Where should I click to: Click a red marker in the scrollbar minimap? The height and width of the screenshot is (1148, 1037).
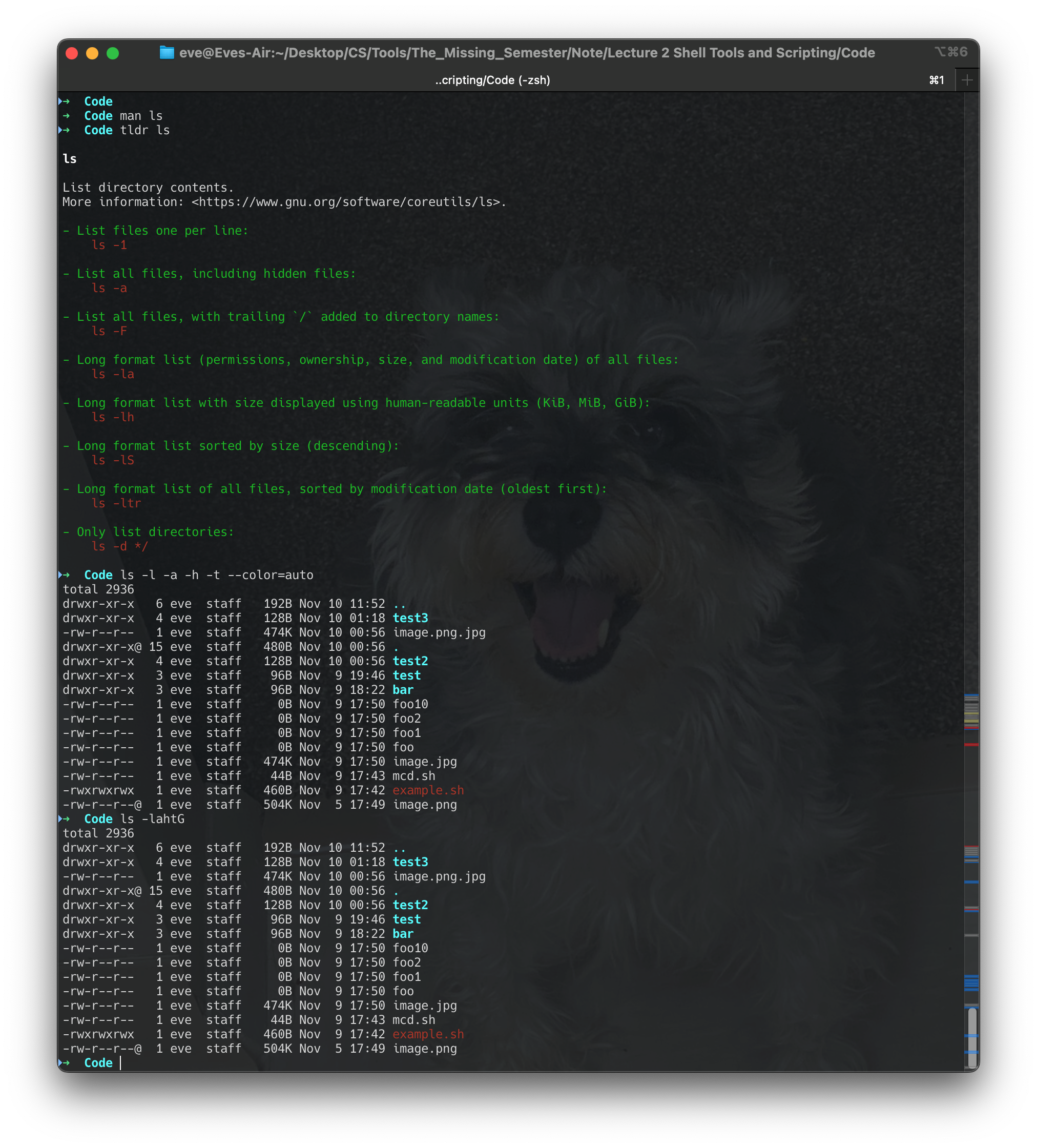click(971, 743)
